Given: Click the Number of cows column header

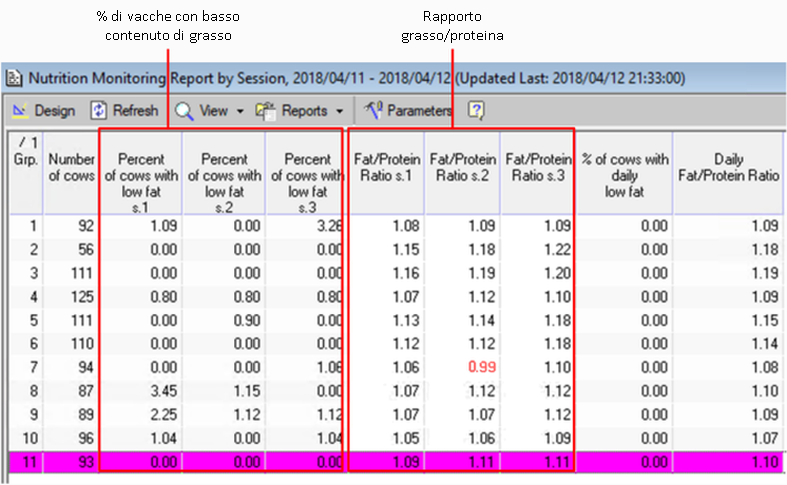Looking at the screenshot, I should tap(72, 170).
